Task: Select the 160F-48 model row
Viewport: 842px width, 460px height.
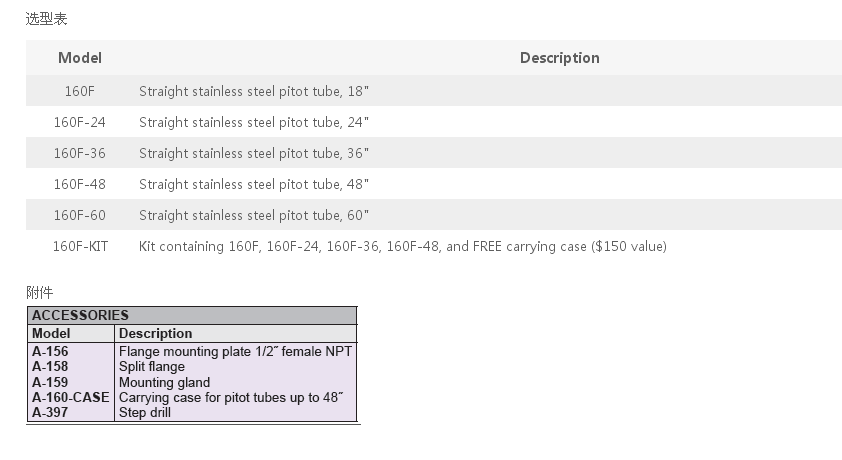Action: (x=434, y=184)
